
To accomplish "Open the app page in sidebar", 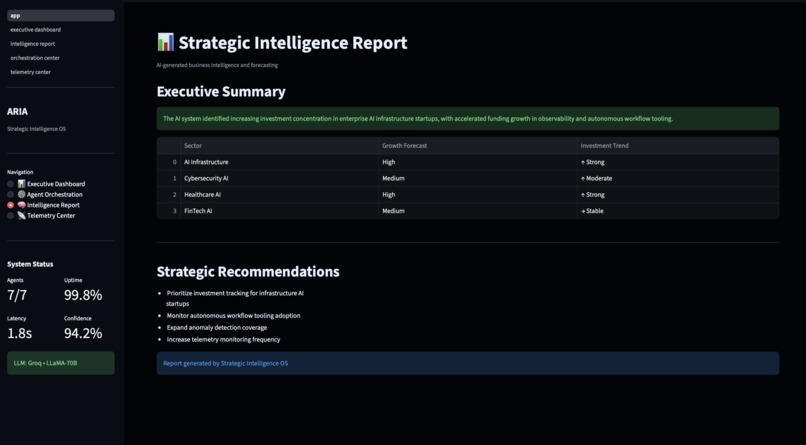I will tap(61, 15).
